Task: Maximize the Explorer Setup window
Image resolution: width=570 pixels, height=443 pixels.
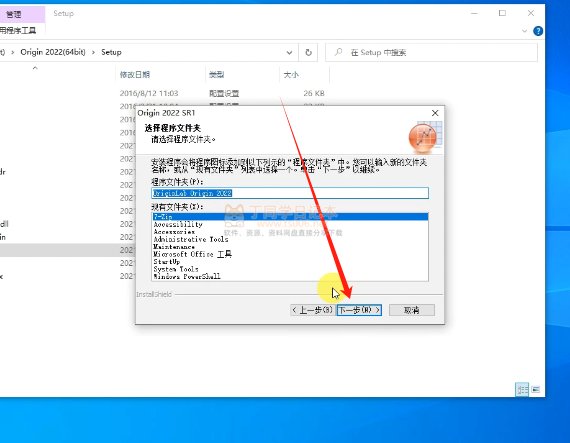Action: tap(502, 13)
